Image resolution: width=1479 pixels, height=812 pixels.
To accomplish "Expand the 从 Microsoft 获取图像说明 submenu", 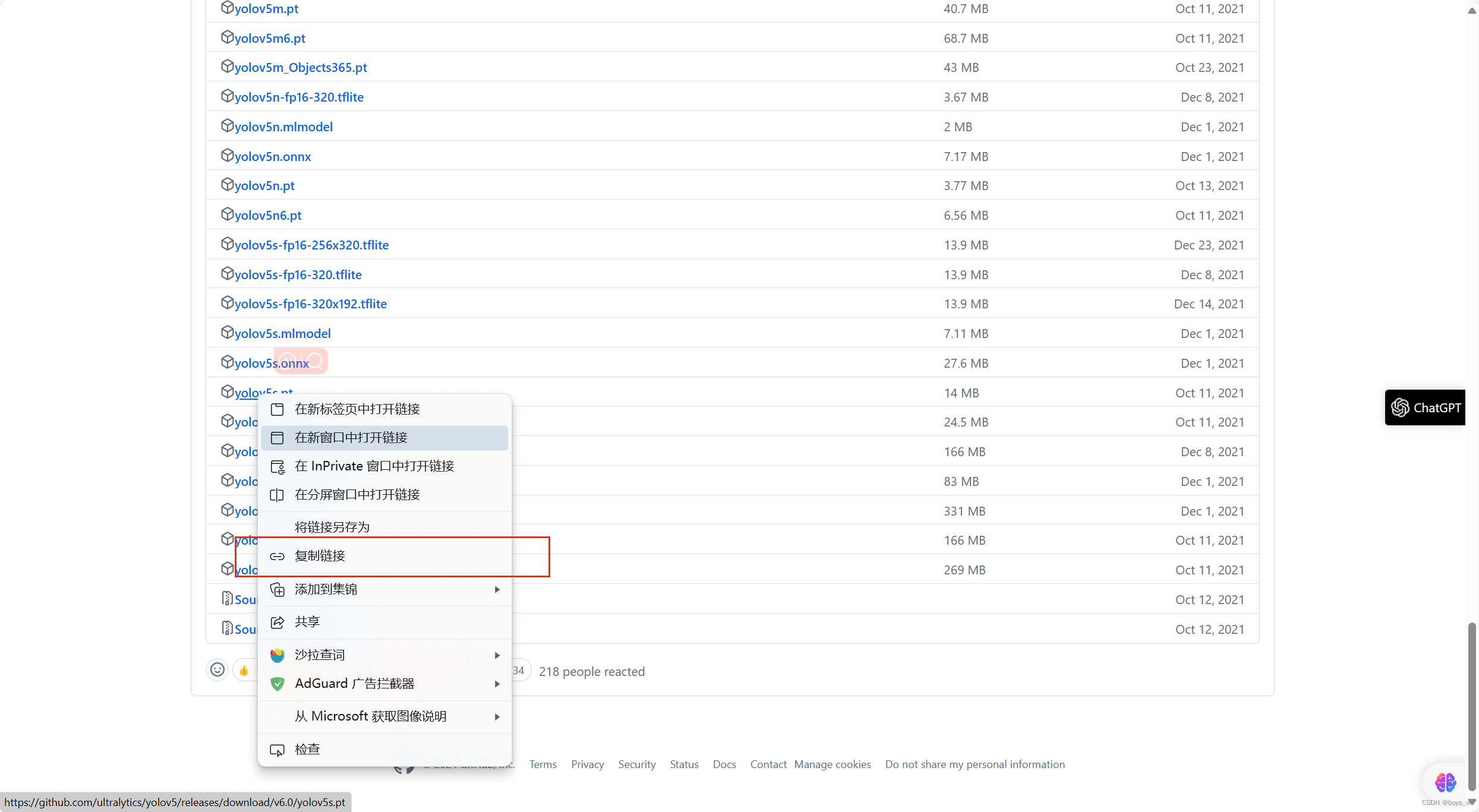I will click(x=497, y=716).
